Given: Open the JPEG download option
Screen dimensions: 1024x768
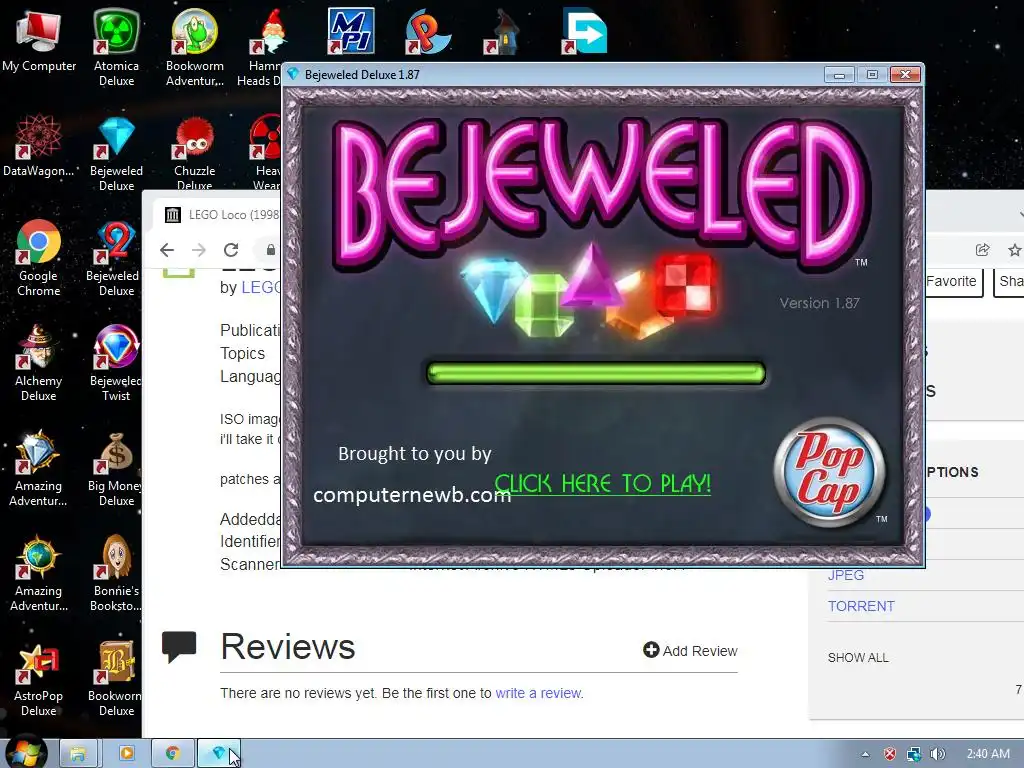Looking at the screenshot, I should click(846, 575).
